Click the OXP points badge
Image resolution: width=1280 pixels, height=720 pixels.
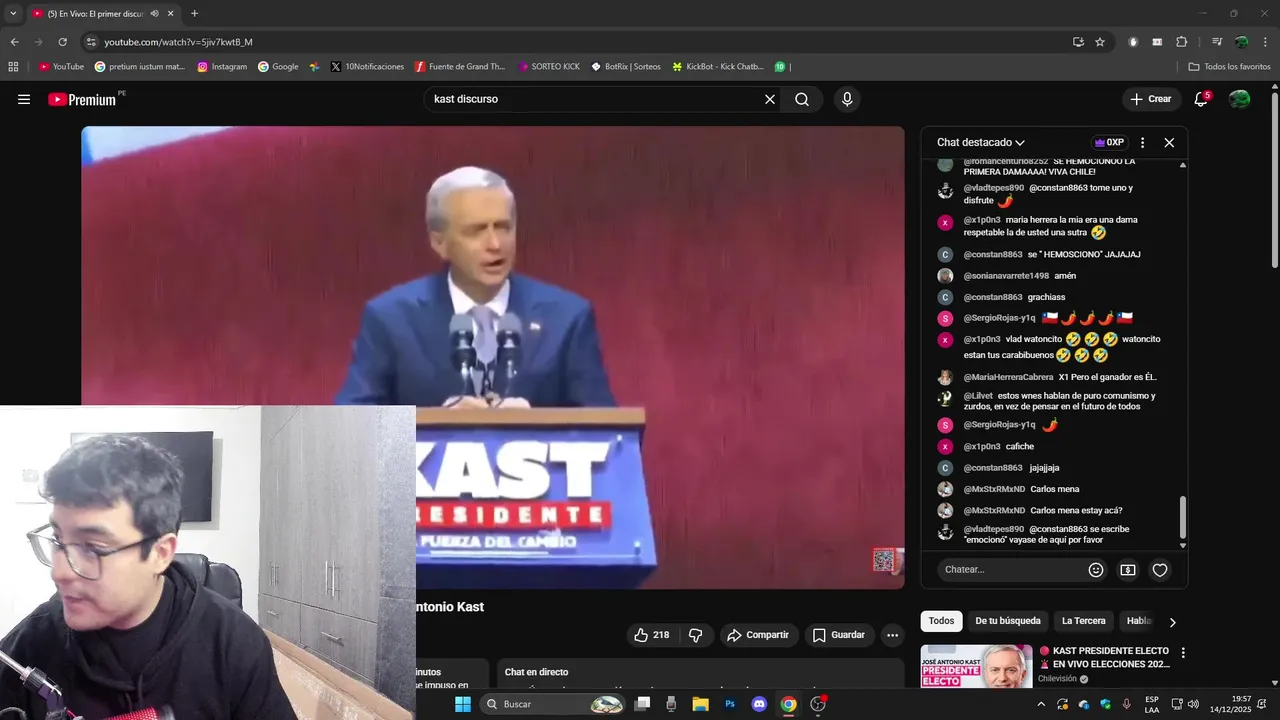coord(1109,143)
